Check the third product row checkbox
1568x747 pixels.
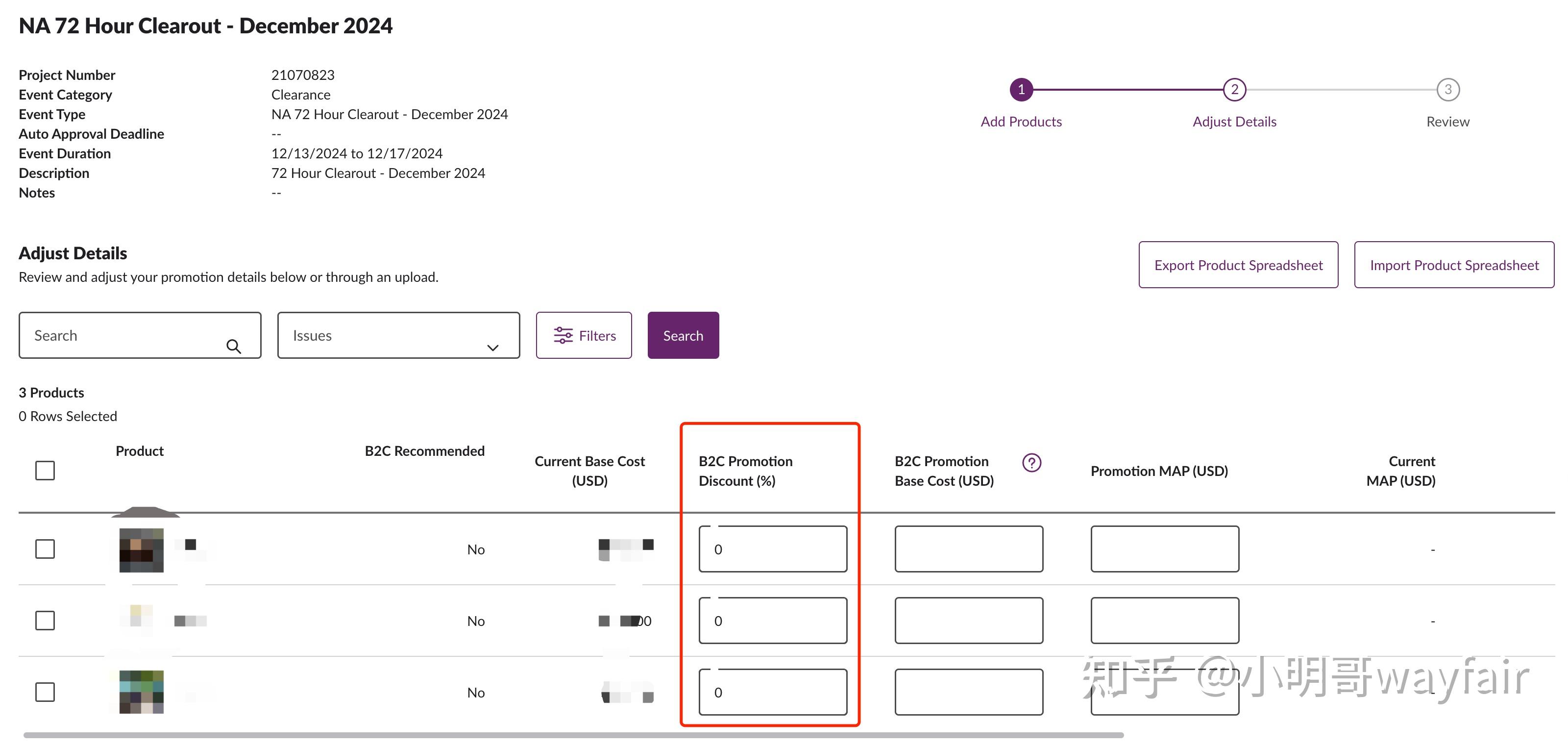45,692
